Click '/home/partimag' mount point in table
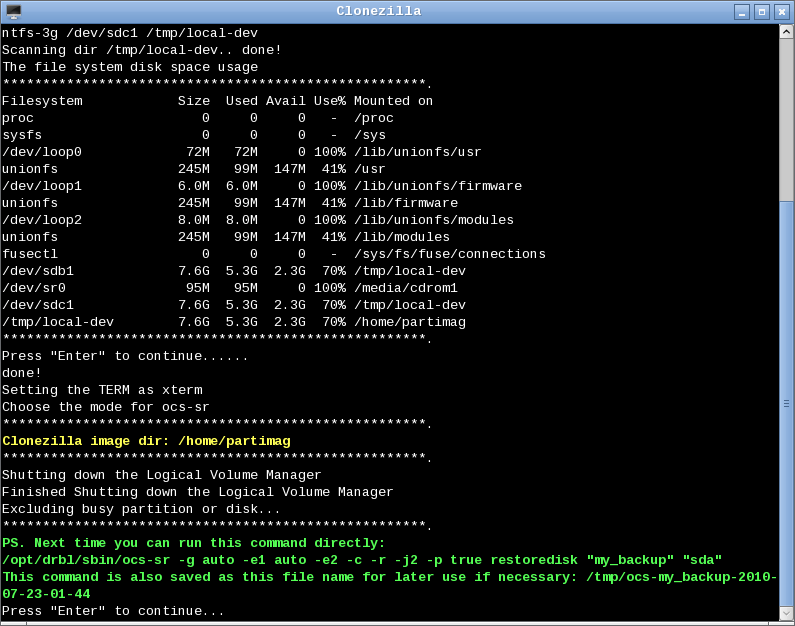The image size is (795, 626). [410, 322]
